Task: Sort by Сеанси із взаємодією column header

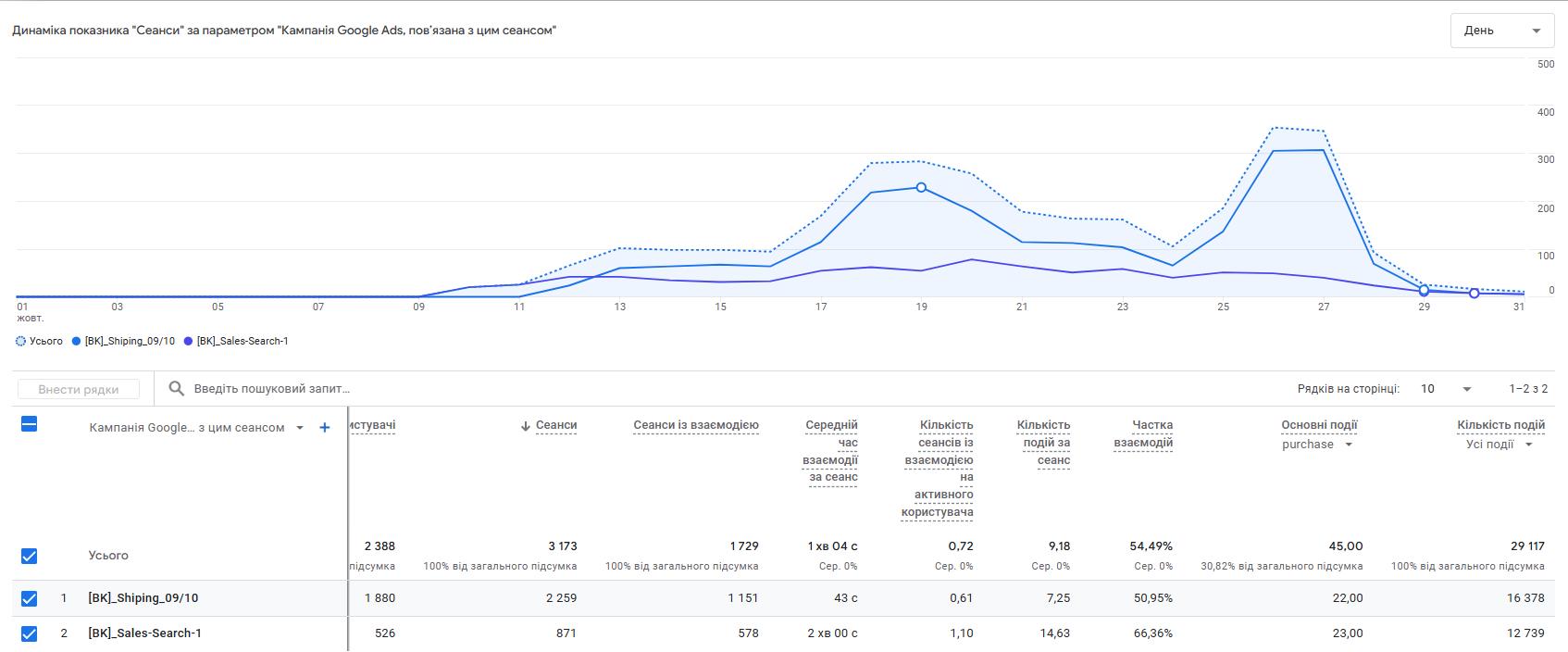Action: point(695,425)
